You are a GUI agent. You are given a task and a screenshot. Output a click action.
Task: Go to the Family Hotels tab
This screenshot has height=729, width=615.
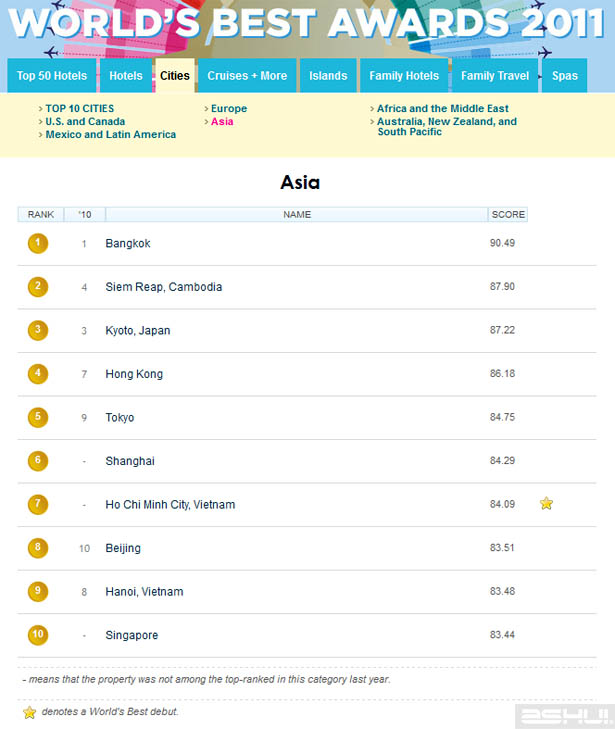(404, 76)
